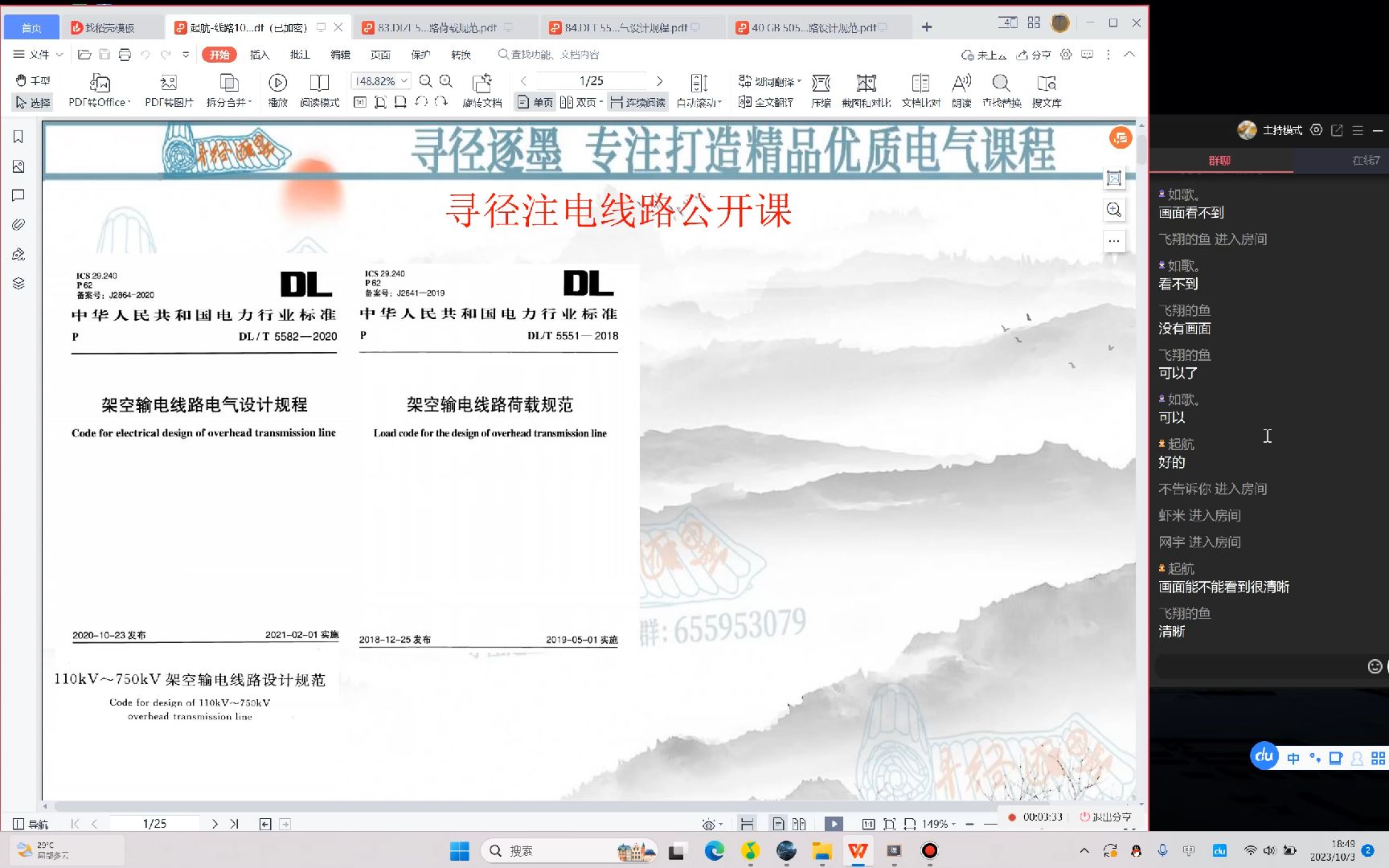Click the orange floating assistant icon

[1120, 138]
